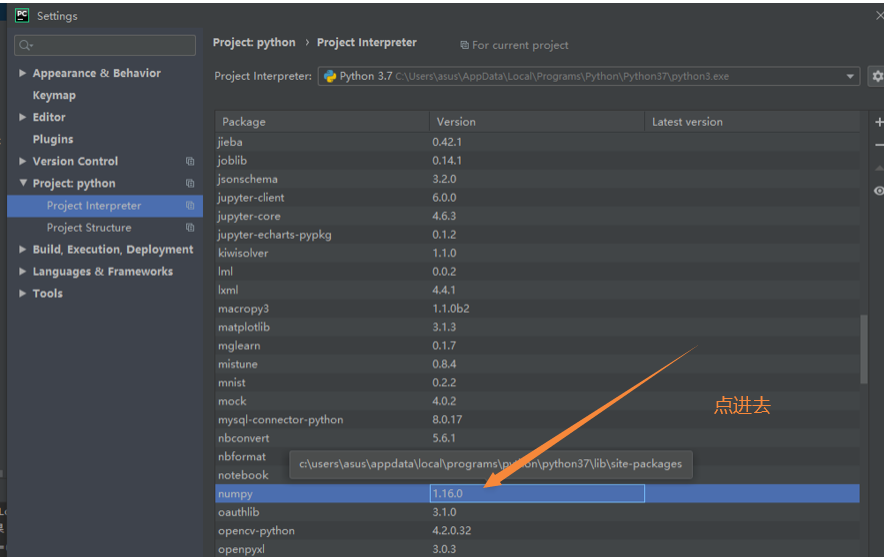Select the mistune package row

(537, 364)
